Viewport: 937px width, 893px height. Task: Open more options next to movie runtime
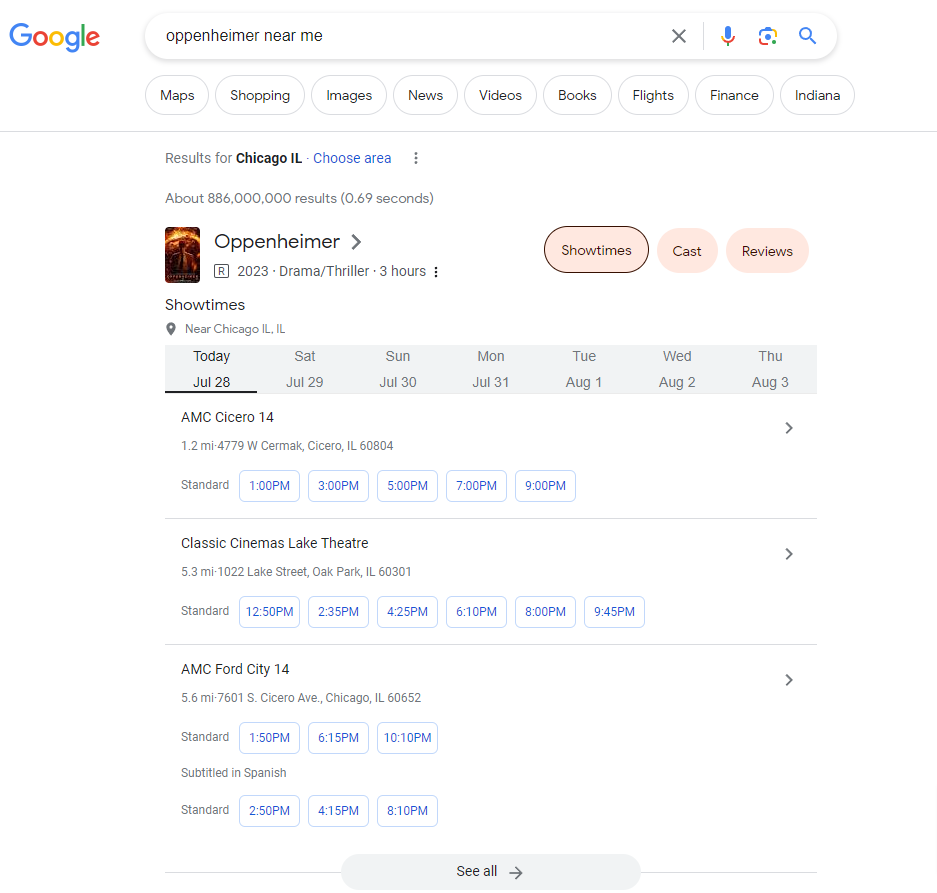coord(436,272)
